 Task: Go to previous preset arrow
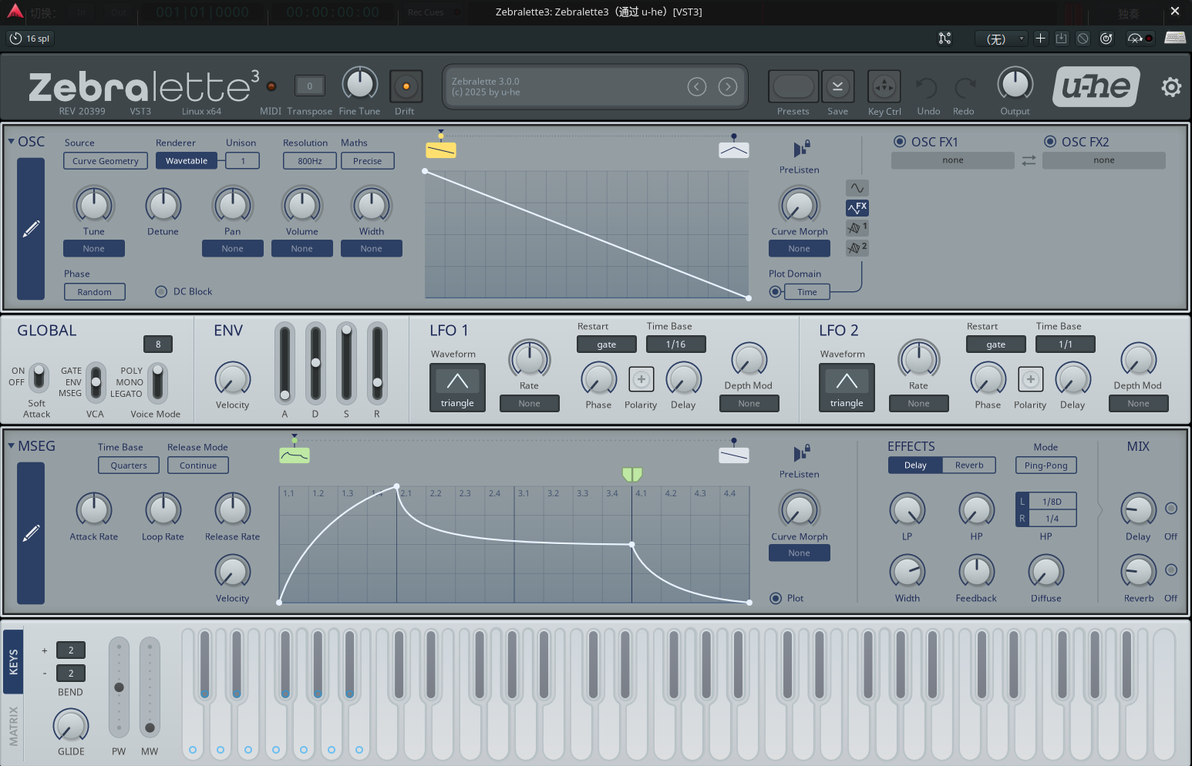[x=696, y=87]
